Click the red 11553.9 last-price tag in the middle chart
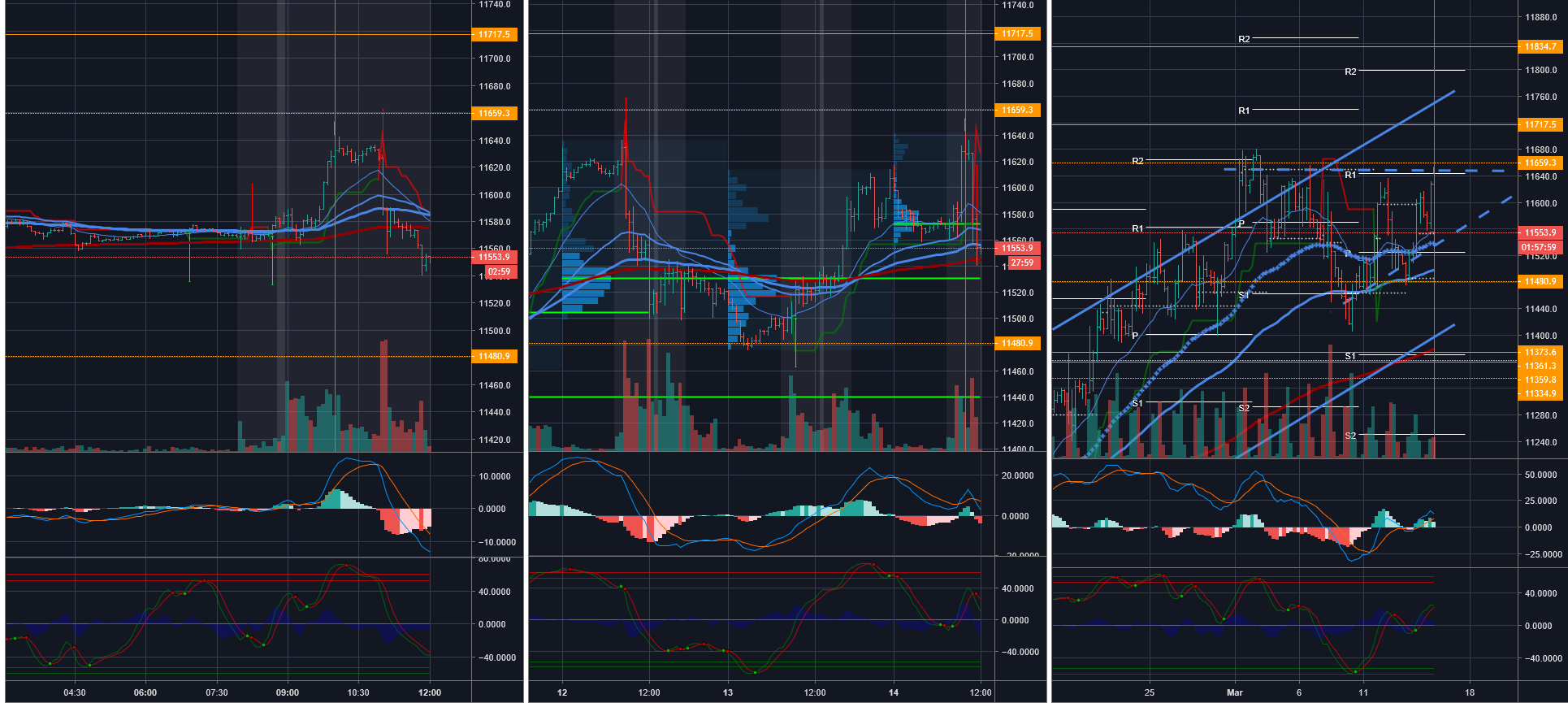The height and width of the screenshot is (703, 1568). (1017, 248)
